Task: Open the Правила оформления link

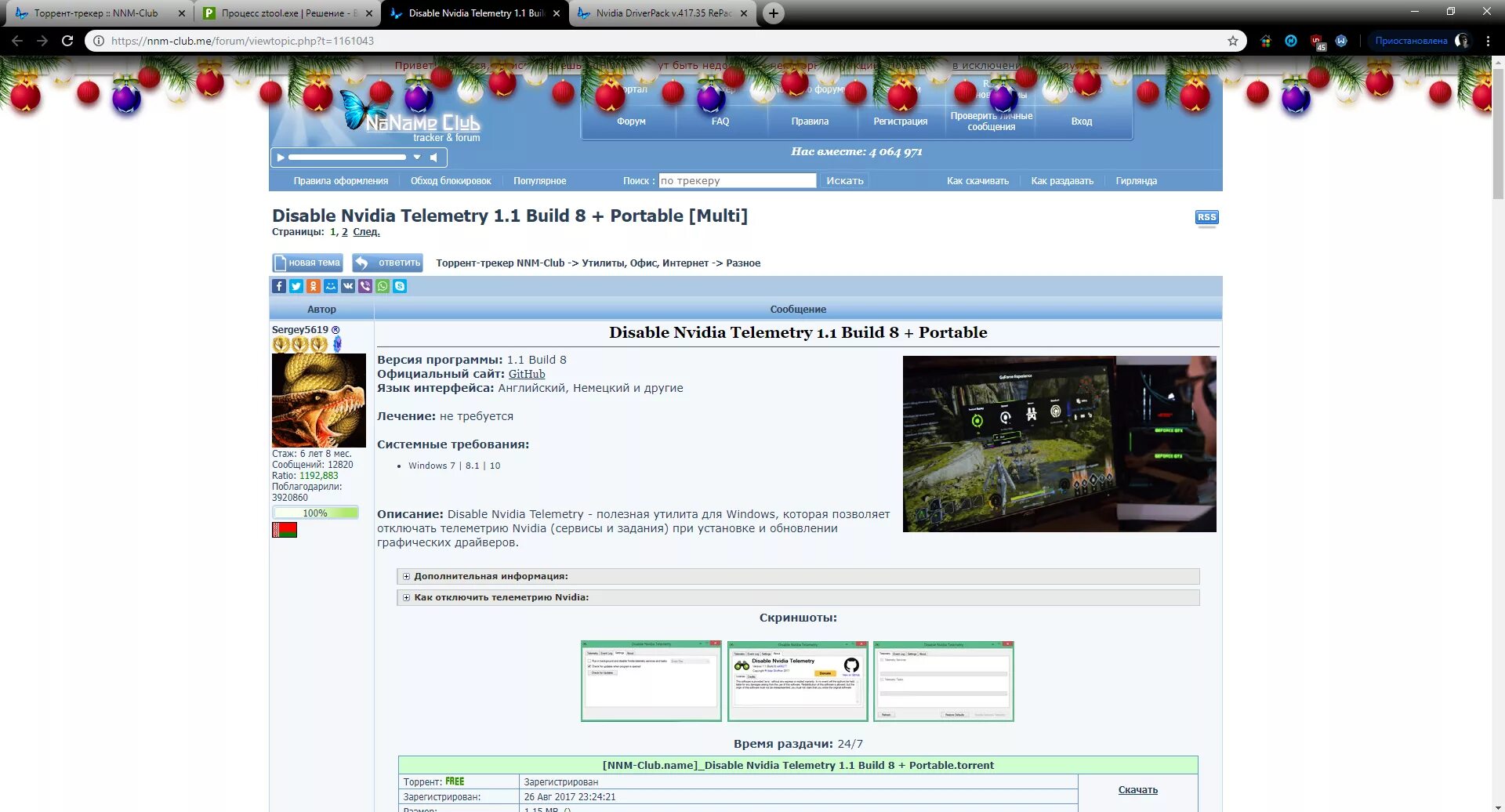Action: tap(341, 181)
